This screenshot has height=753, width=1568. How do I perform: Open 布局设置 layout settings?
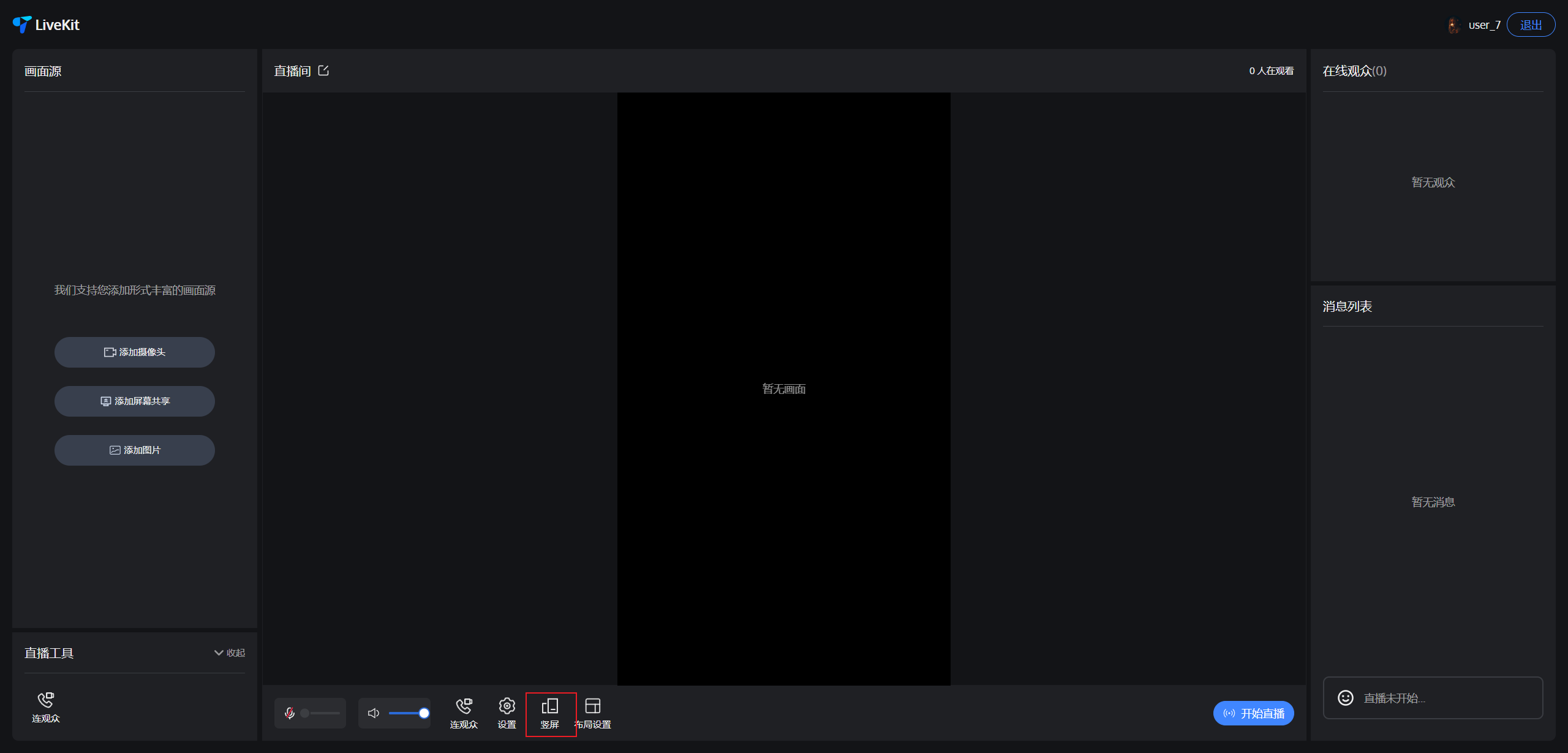(x=593, y=713)
